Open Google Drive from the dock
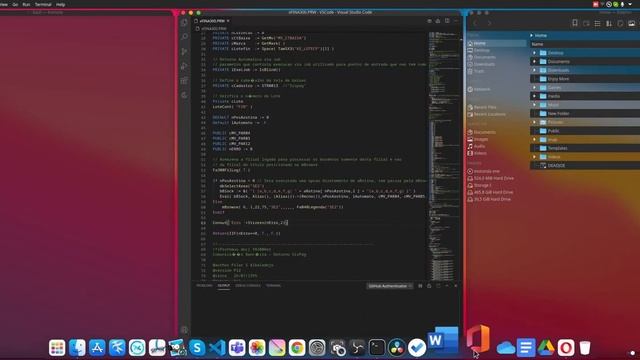Screen dimensions: 640x360 (x=546, y=348)
